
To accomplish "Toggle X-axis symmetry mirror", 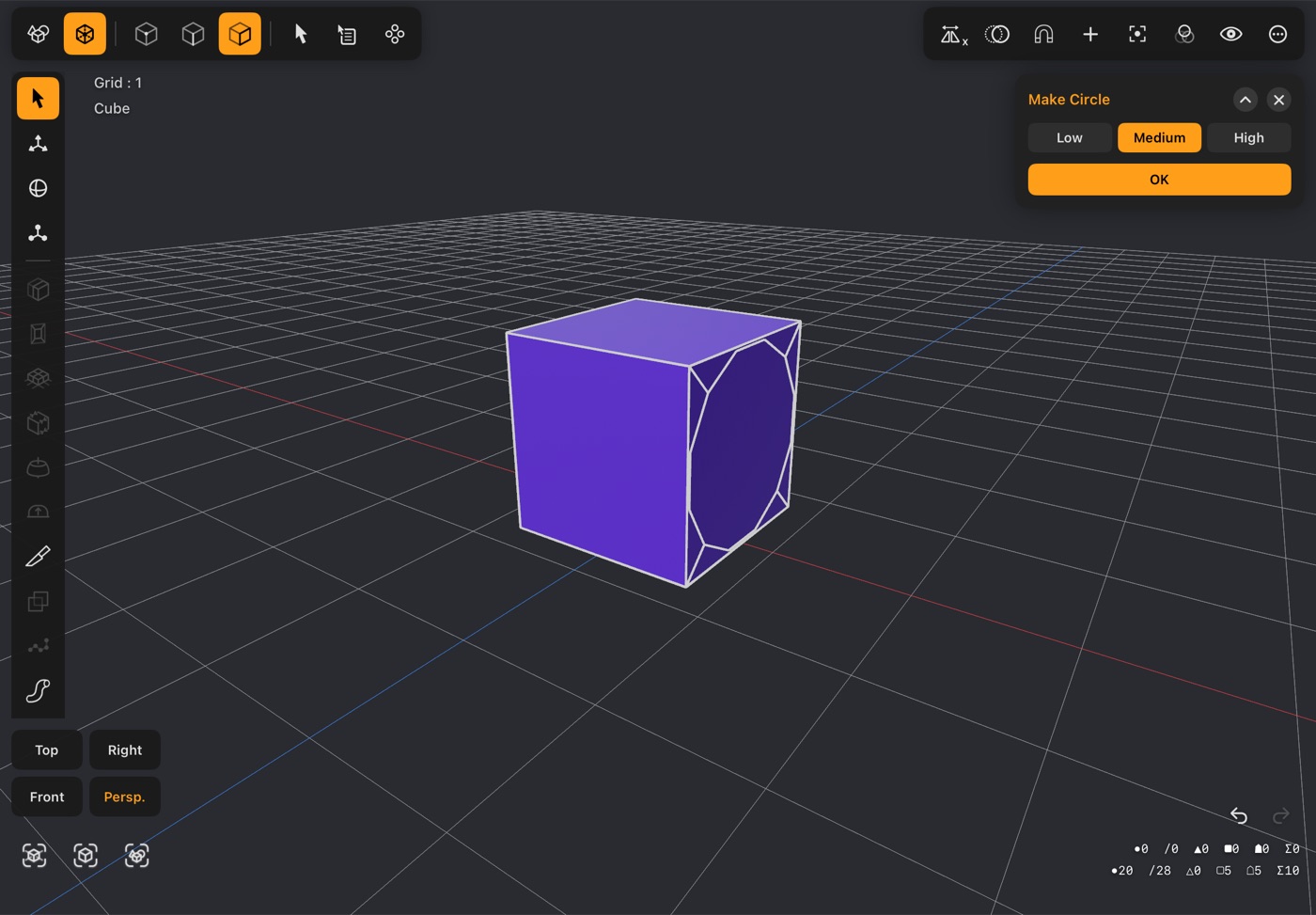I will click(x=953, y=35).
